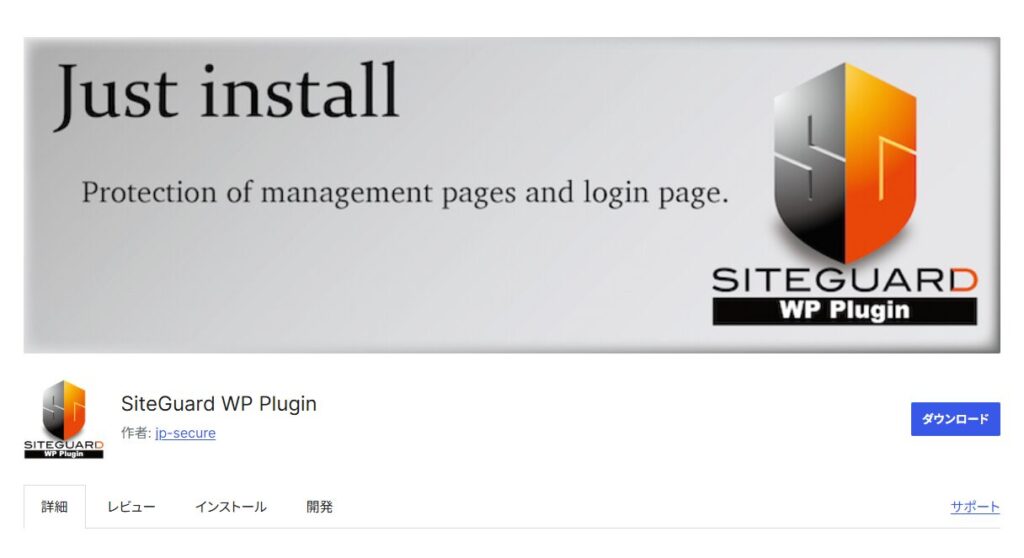Click the 'Just install' banner headline
The height and width of the screenshot is (558, 1024).
tap(226, 95)
